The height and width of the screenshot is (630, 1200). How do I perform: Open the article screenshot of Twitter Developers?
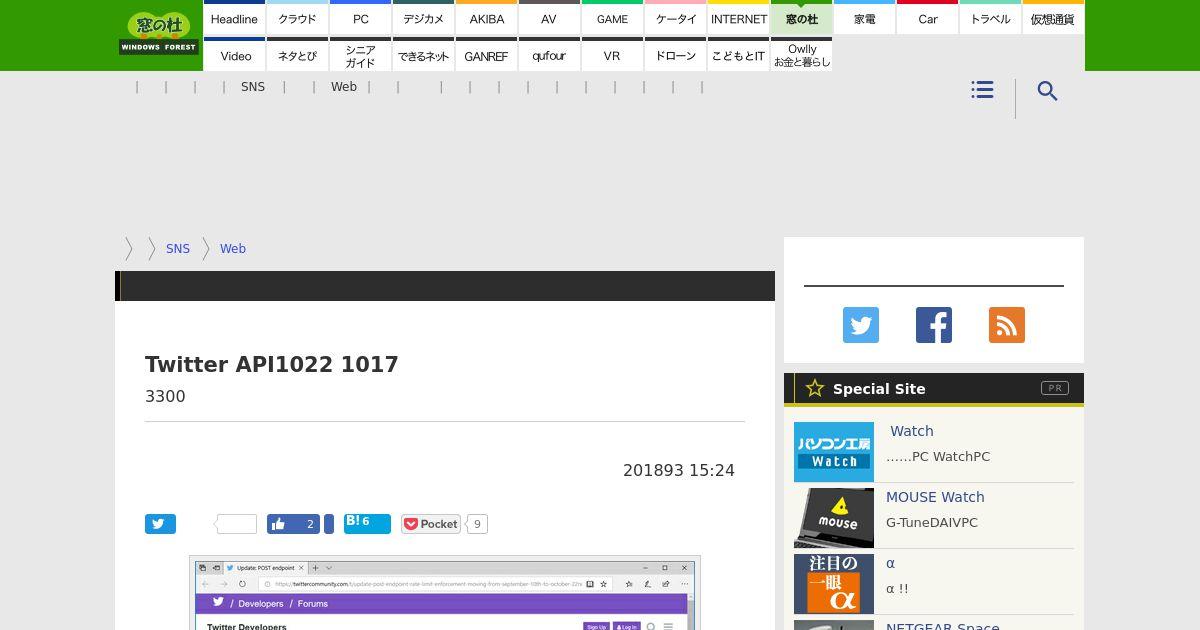click(x=445, y=593)
